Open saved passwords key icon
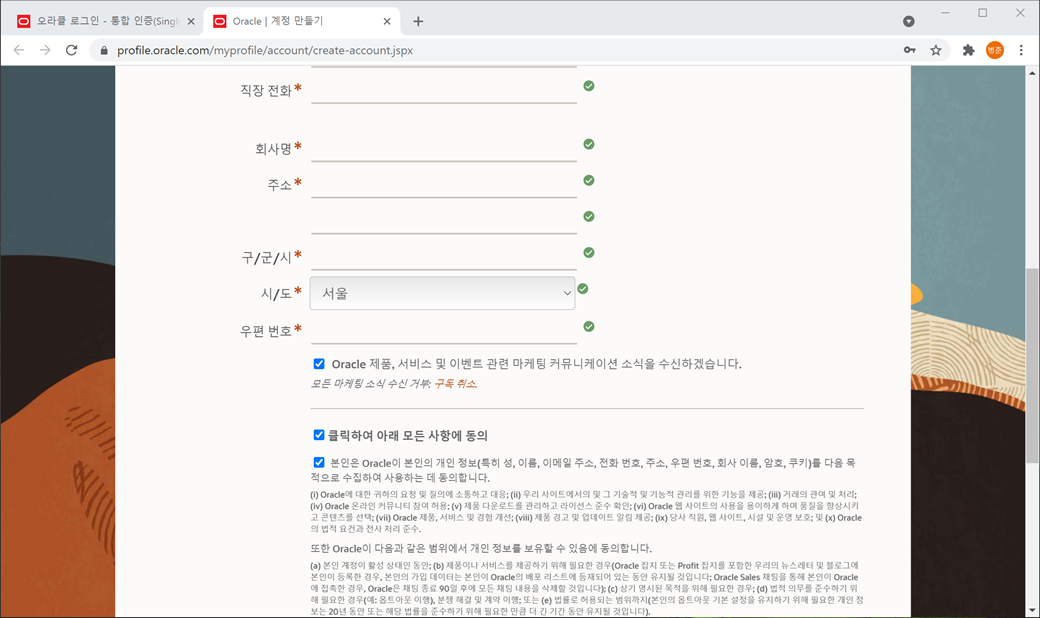Viewport: 1040px width, 618px height. (909, 50)
